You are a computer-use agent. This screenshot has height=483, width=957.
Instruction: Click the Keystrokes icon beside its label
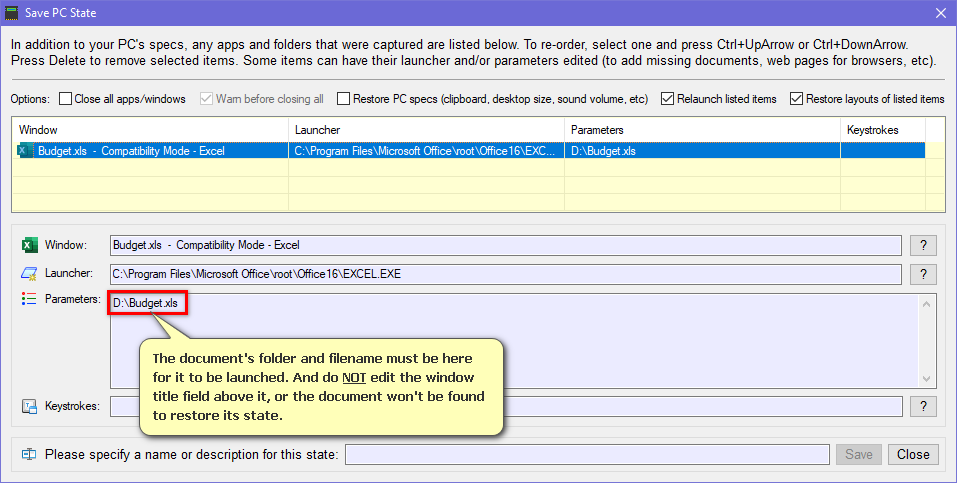[29, 407]
